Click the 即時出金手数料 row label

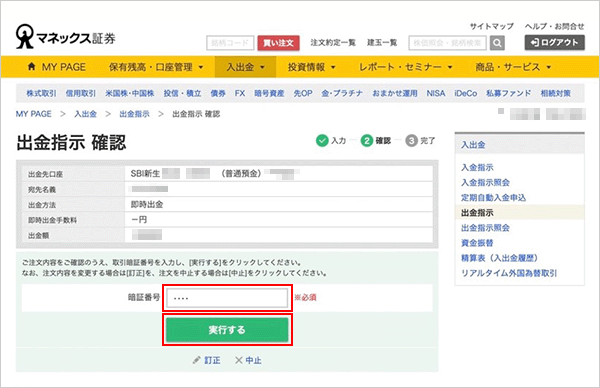pos(52,220)
